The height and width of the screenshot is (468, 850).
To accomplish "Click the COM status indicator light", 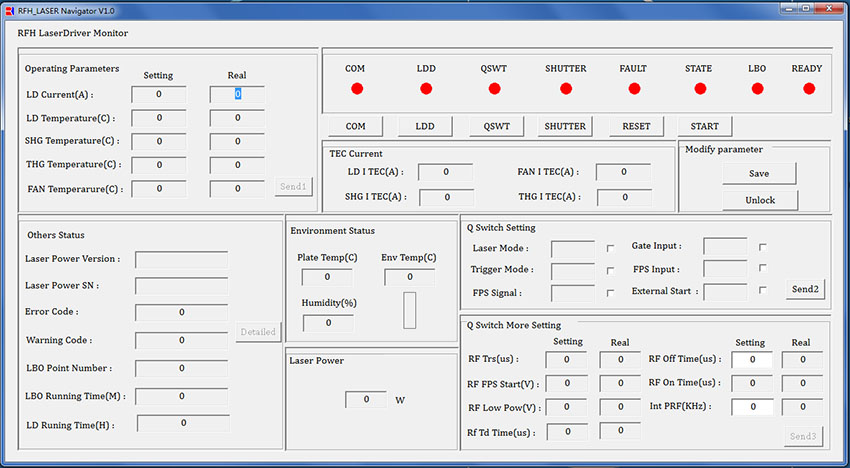I will click(x=357, y=88).
